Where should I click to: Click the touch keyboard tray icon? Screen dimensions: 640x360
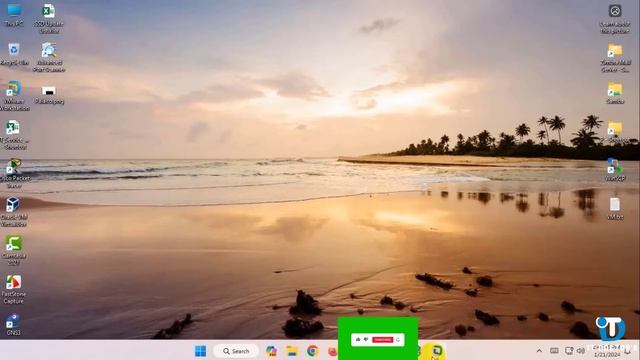(x=554, y=351)
